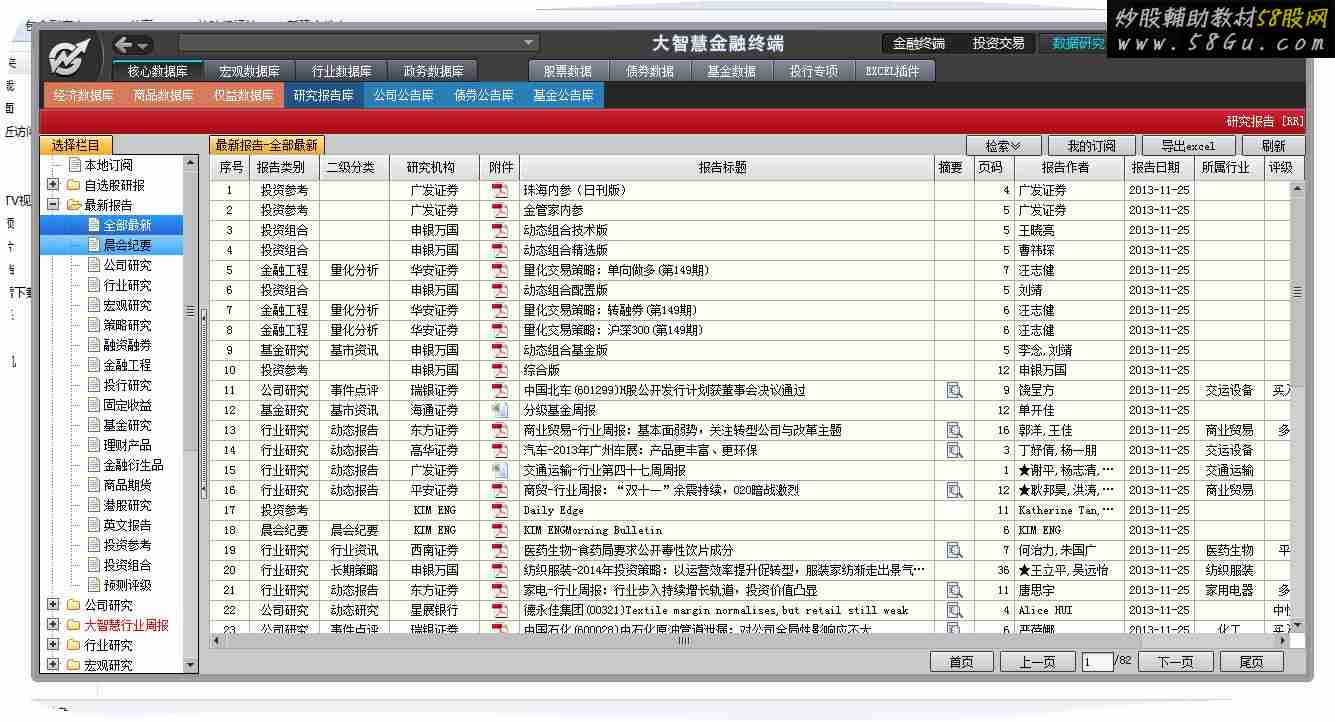
Task: Switch to 宏观数据库 tab
Action: pos(249,71)
